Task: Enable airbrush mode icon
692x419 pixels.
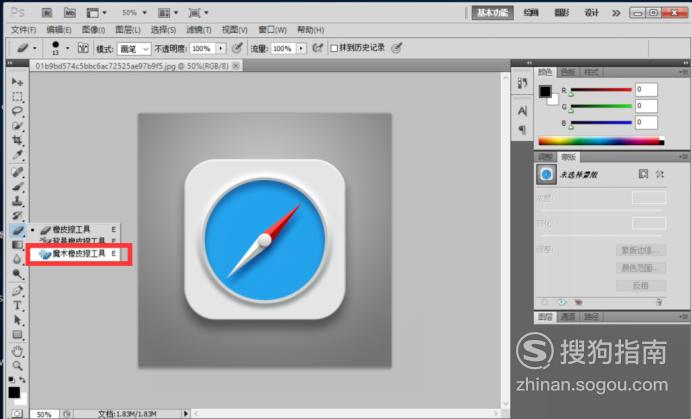Action: [x=317, y=48]
